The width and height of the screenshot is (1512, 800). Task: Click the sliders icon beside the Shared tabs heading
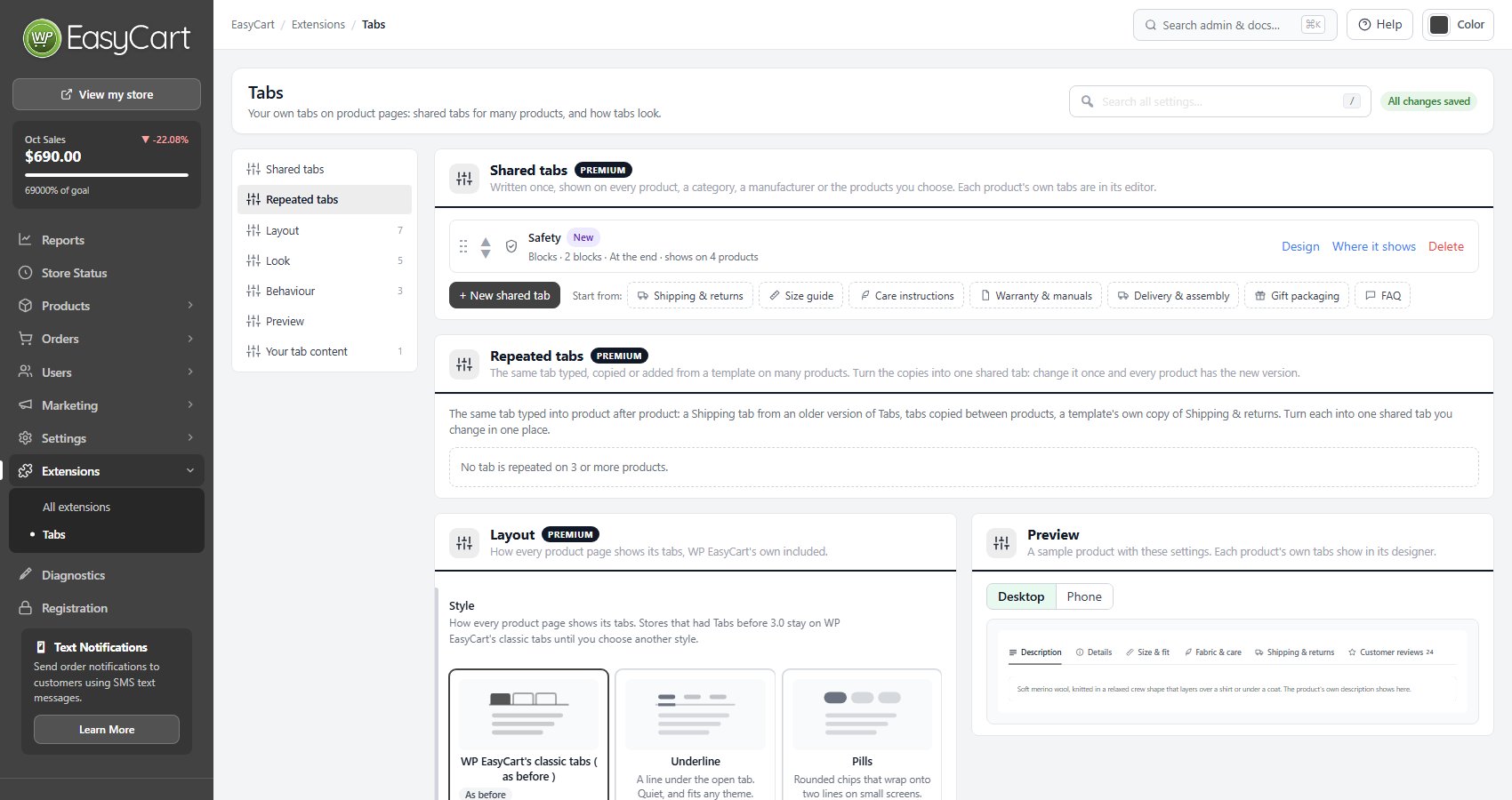click(464, 179)
